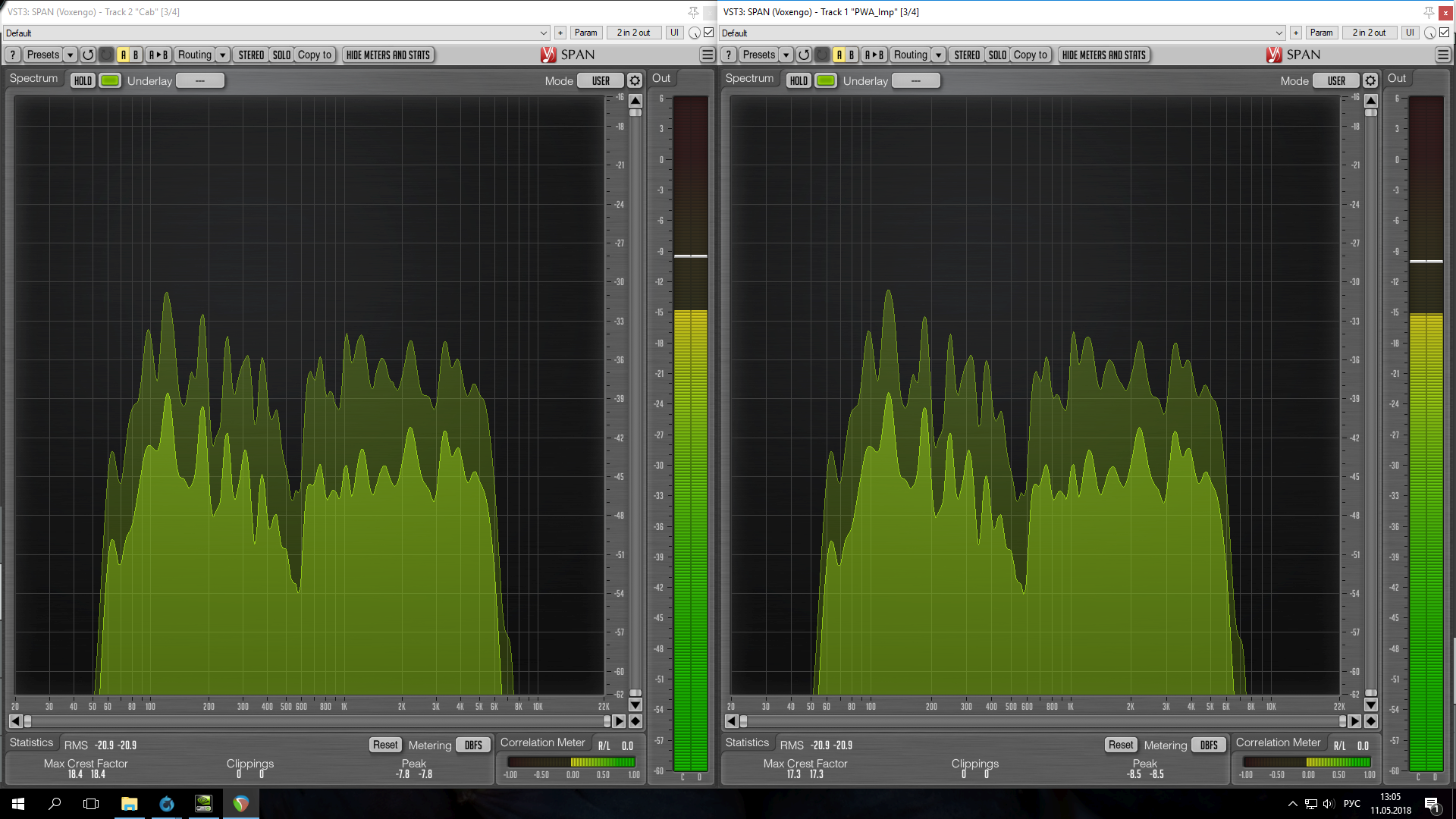Open File Explorer from the Windows taskbar
Screen dimensions: 1456x819
click(x=129, y=804)
